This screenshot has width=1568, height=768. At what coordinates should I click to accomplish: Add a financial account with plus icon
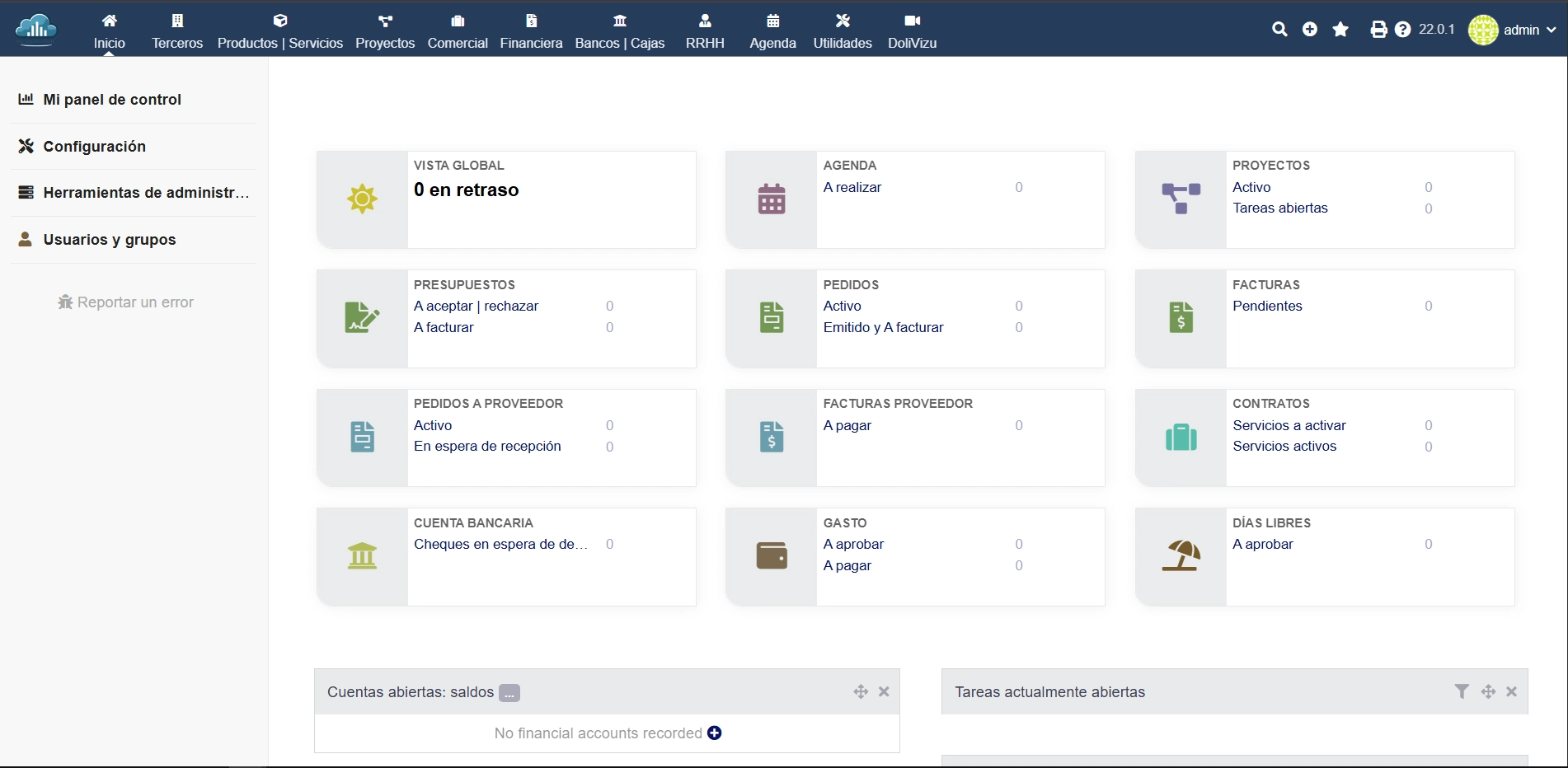[715, 733]
